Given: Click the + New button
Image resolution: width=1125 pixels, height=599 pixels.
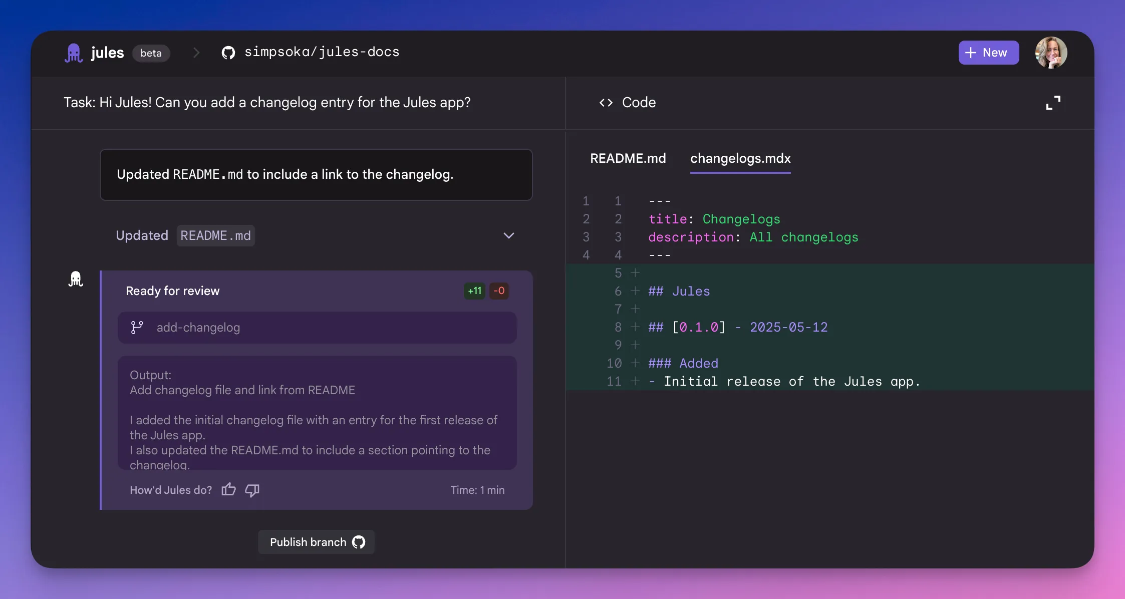Looking at the screenshot, I should [x=988, y=52].
